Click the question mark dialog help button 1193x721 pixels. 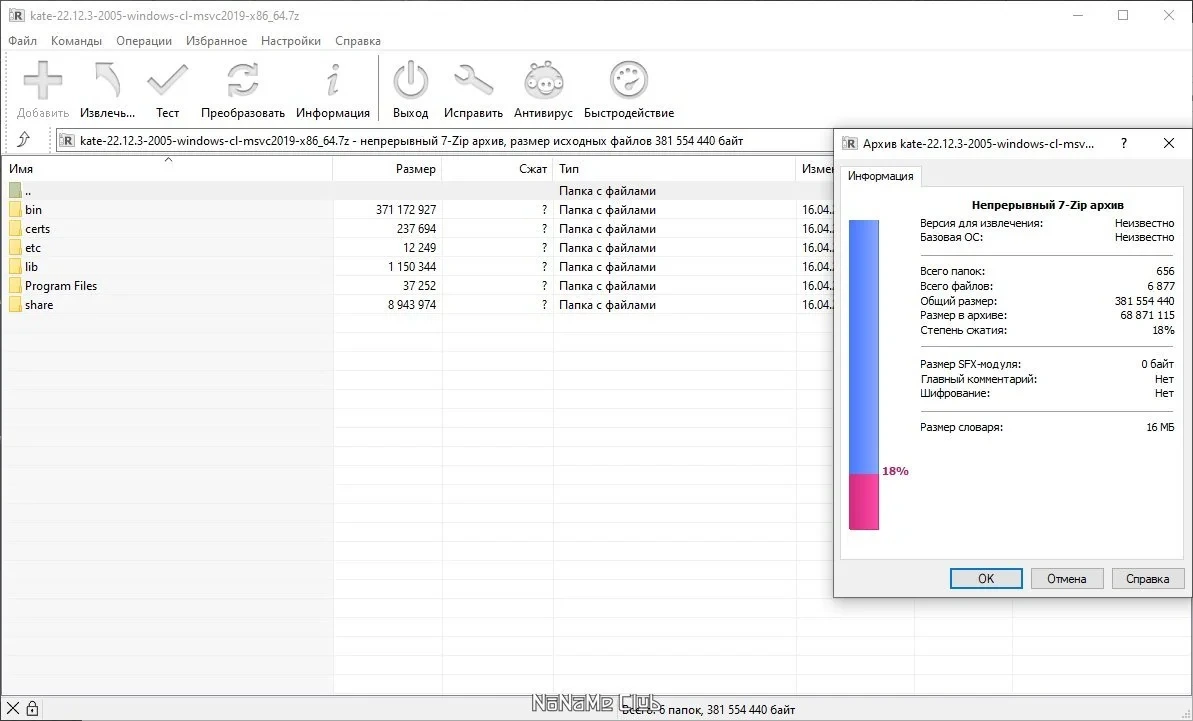[x=1124, y=143]
